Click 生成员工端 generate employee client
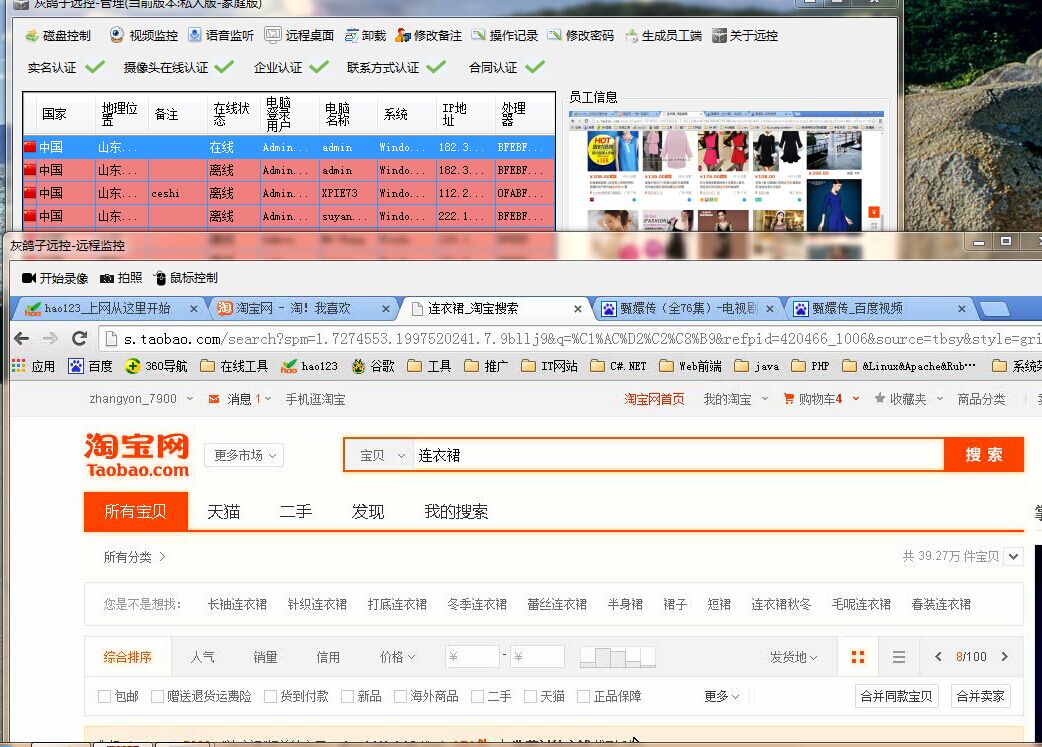This screenshot has width=1042, height=747. [663, 35]
